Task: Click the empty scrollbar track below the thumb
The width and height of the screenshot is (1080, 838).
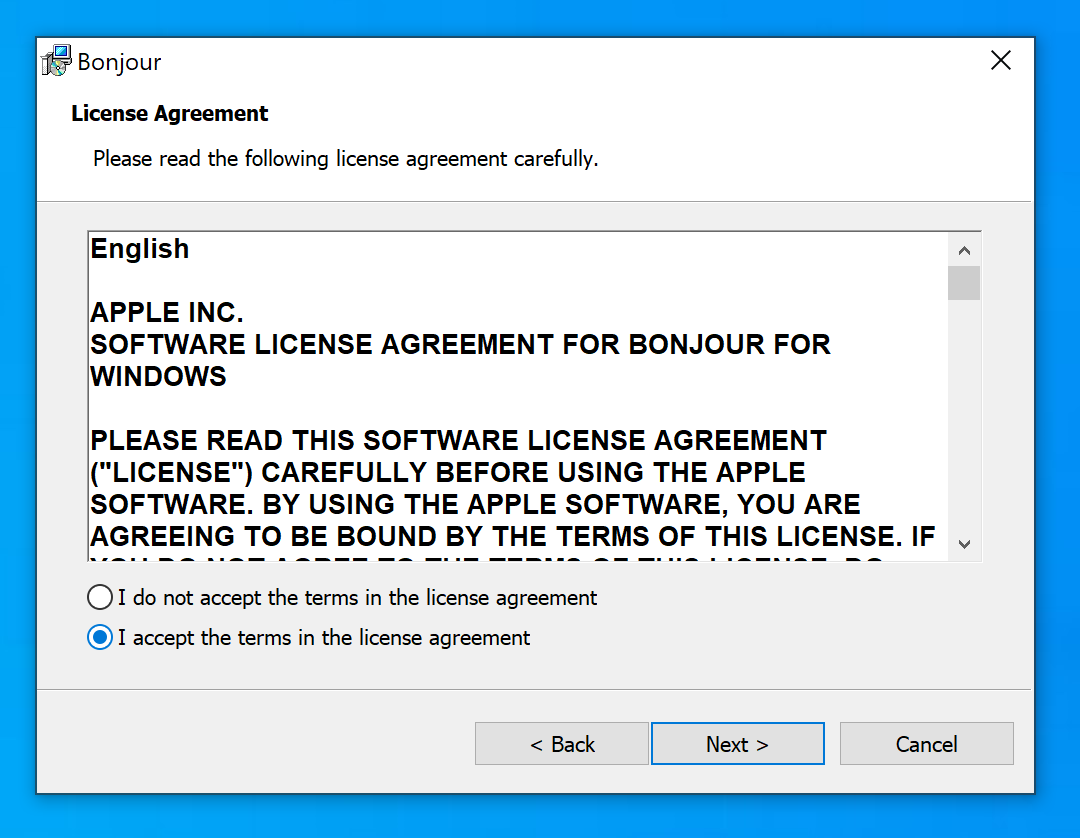Action: pyautogui.click(x=964, y=420)
